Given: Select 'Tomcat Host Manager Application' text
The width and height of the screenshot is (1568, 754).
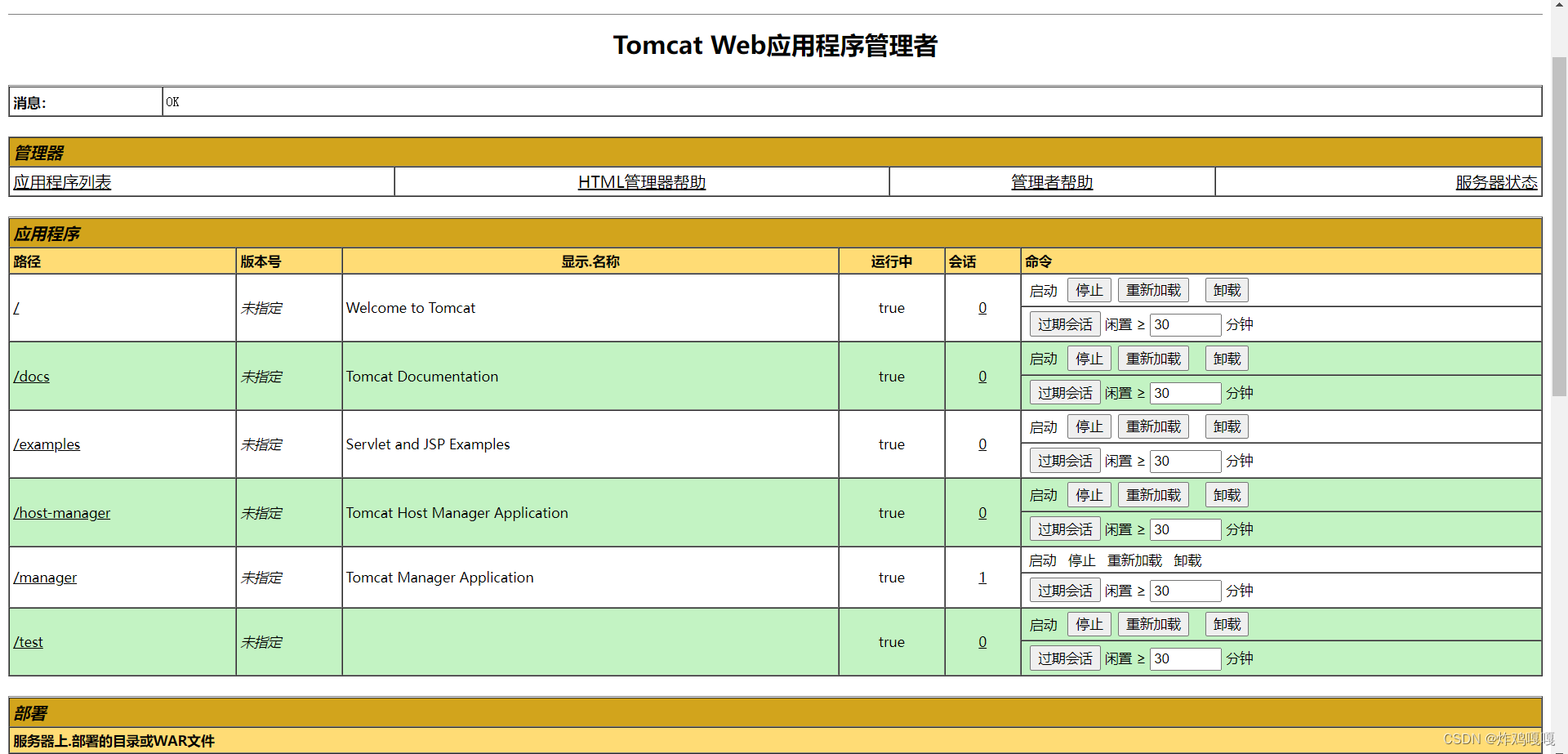Looking at the screenshot, I should [x=457, y=513].
